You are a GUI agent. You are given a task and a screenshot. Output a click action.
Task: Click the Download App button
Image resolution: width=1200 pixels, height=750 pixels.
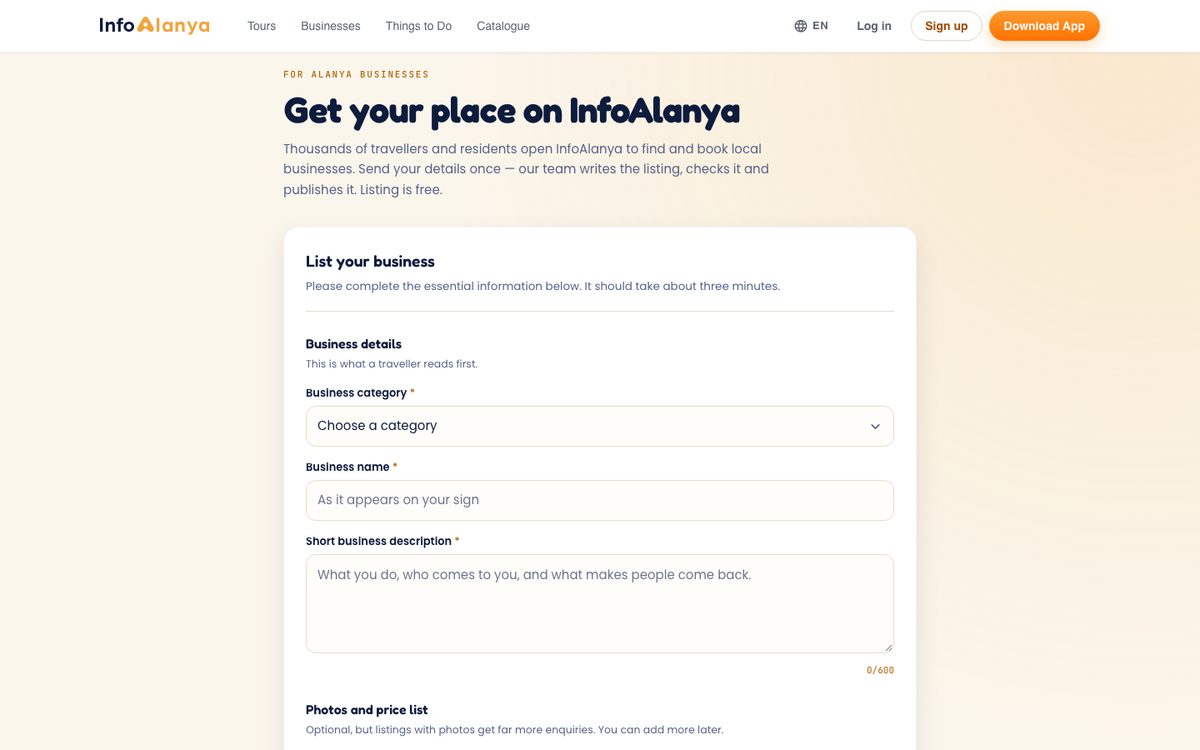tap(1044, 26)
